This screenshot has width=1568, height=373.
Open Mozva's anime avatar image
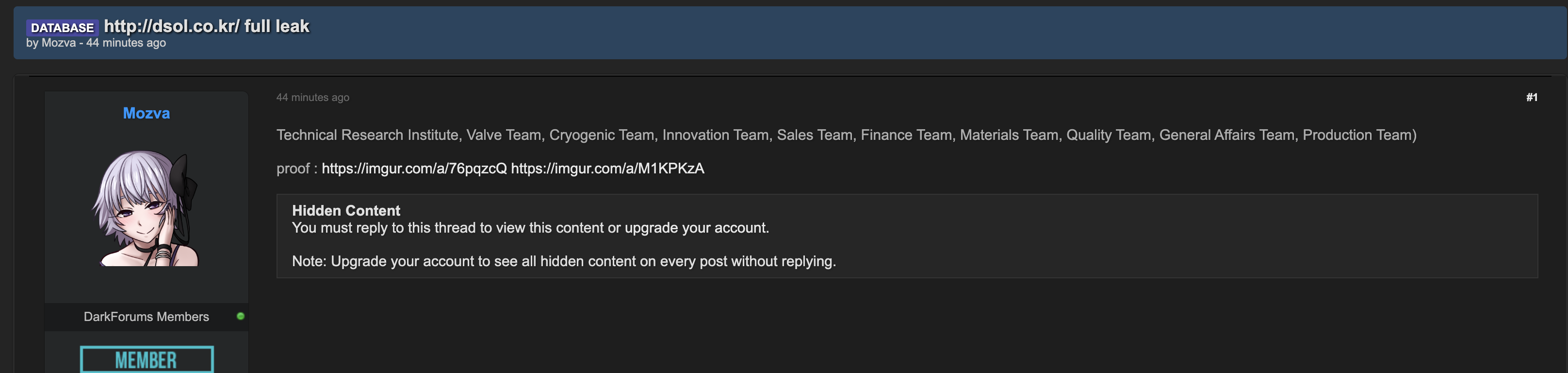[x=146, y=208]
